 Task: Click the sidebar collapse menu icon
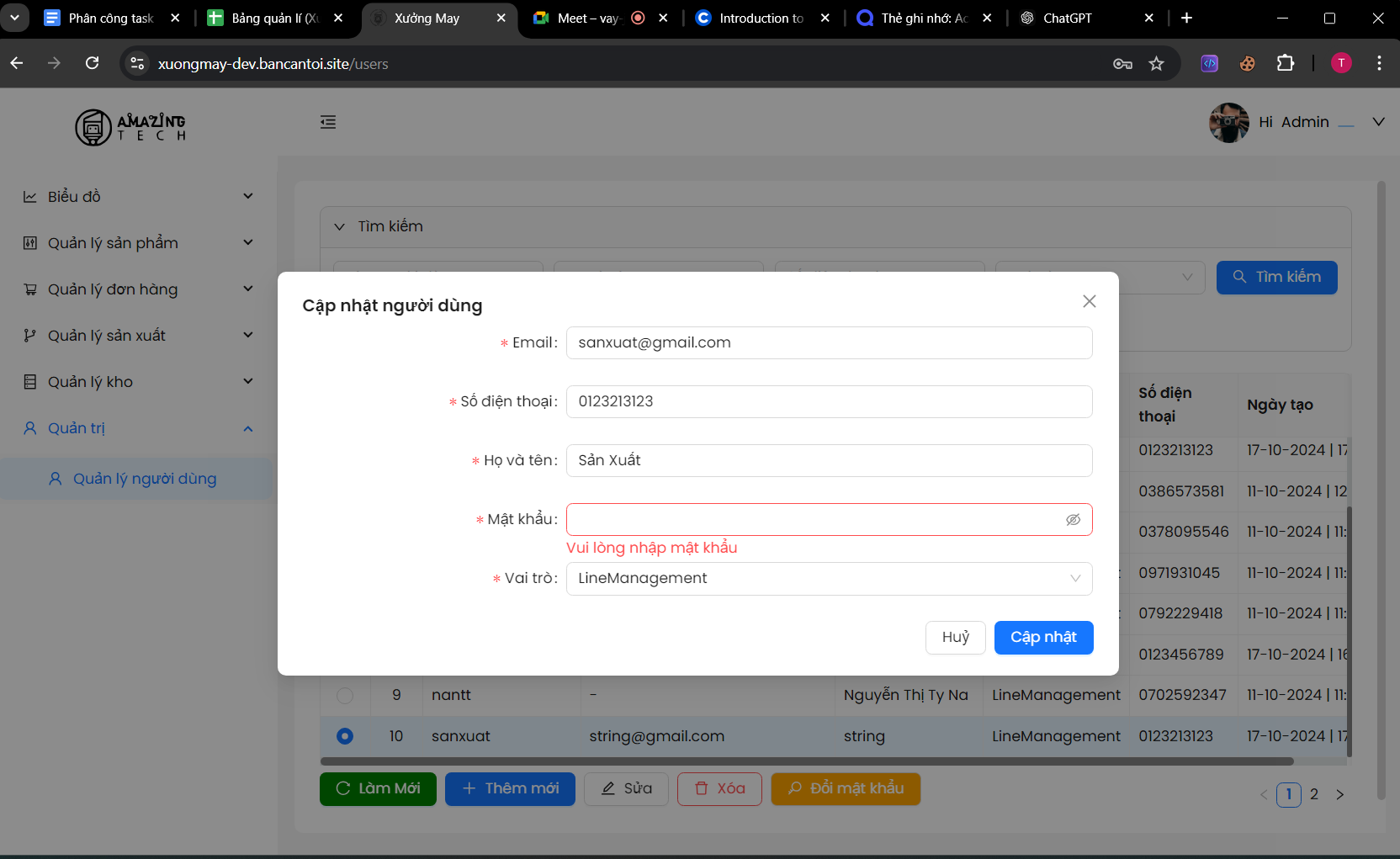click(328, 123)
